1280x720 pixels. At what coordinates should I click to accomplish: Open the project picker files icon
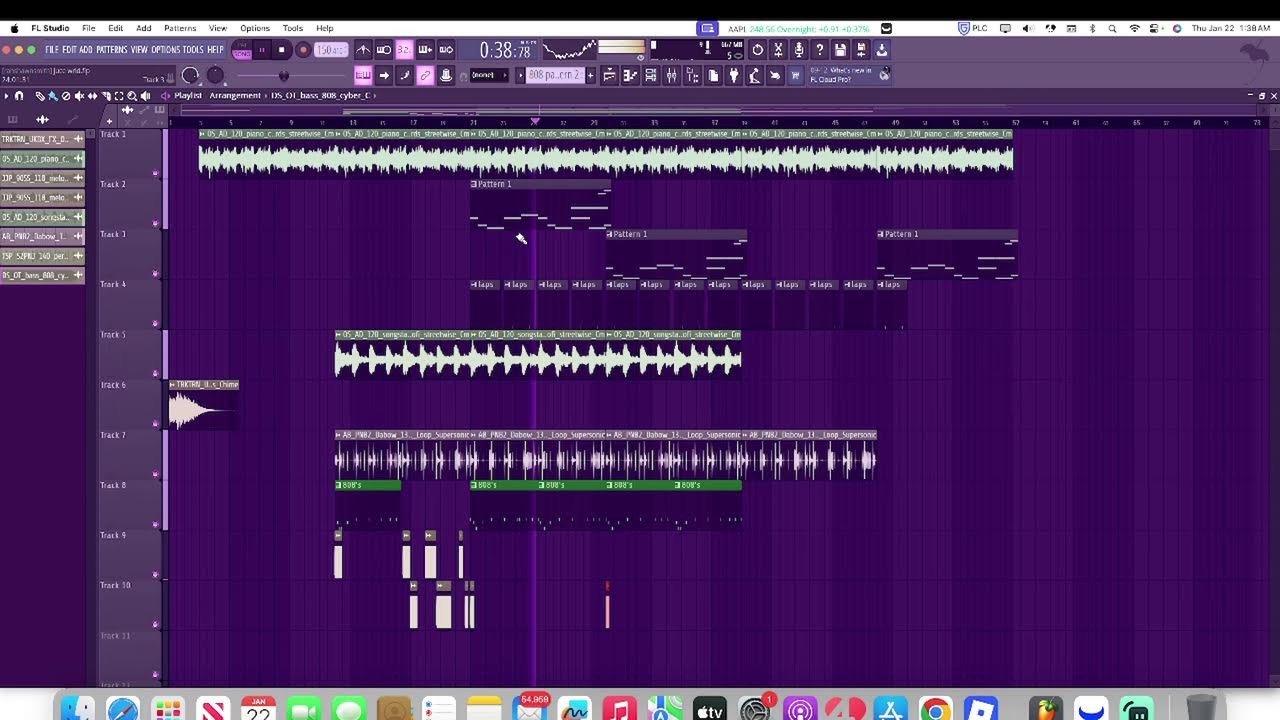[713, 75]
